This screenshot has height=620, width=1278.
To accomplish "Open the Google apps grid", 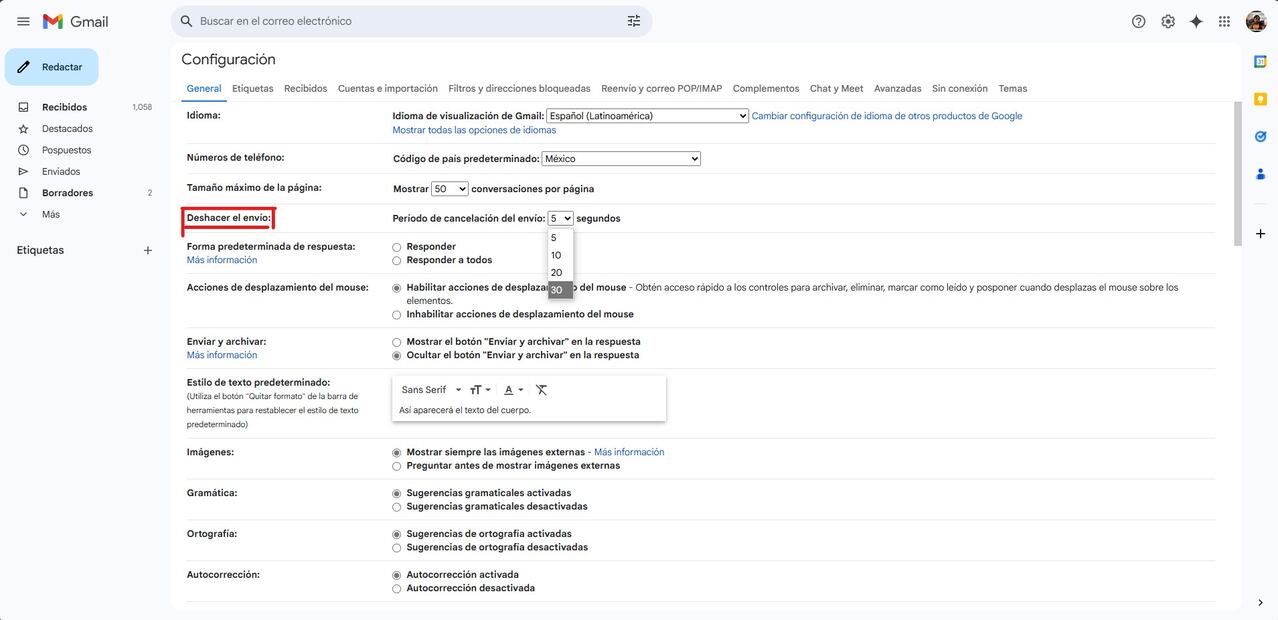I will click(x=1224, y=21).
